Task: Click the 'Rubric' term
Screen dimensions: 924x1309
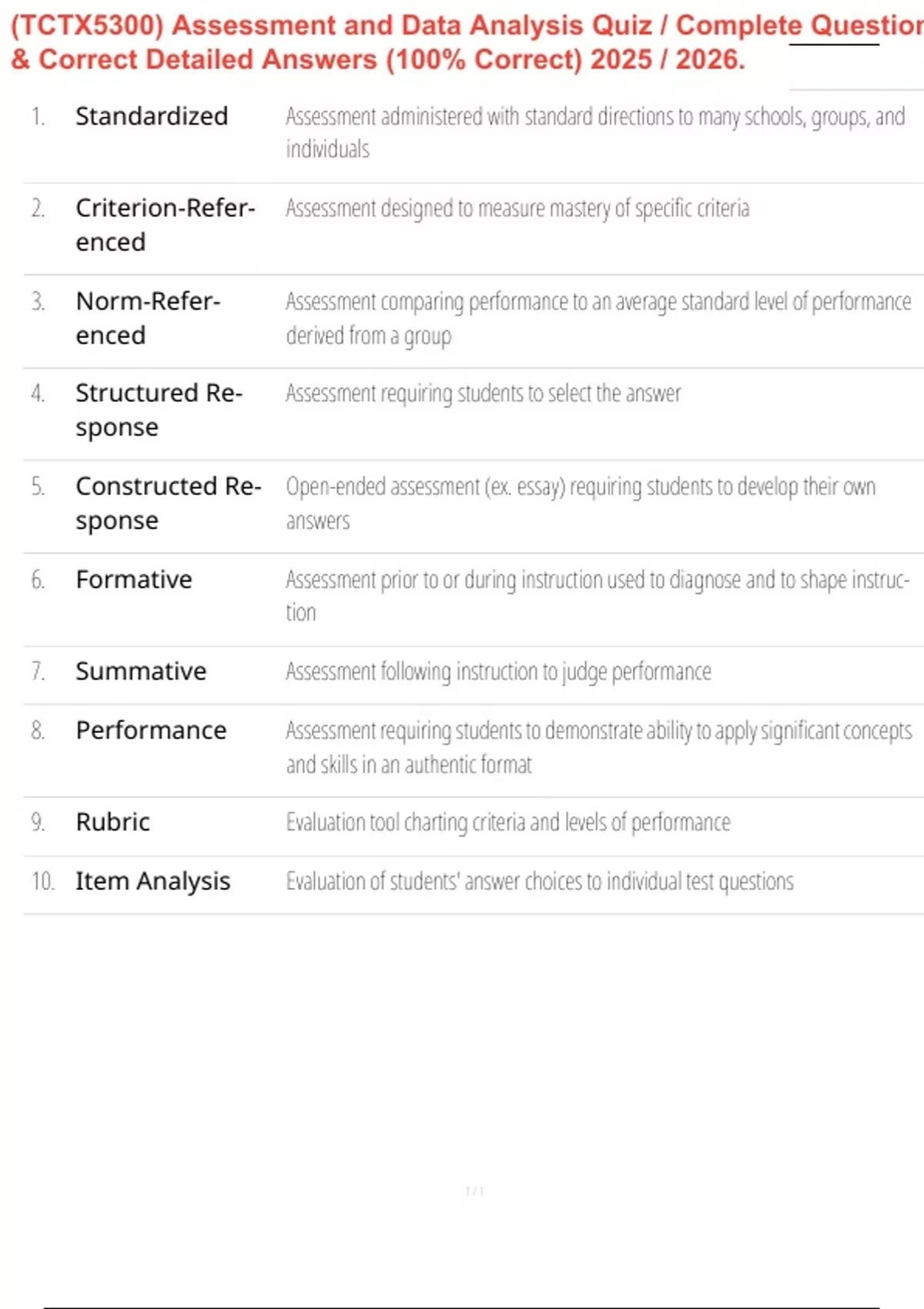Action: [112, 822]
